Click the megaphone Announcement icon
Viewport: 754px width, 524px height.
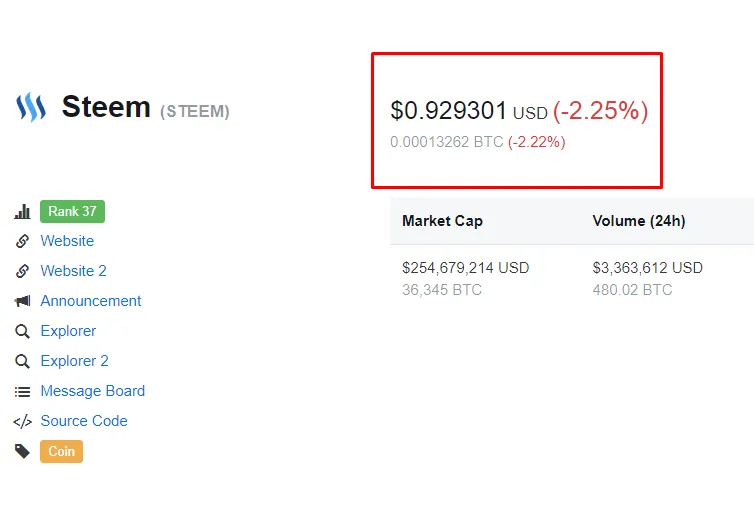pyautogui.click(x=22, y=301)
